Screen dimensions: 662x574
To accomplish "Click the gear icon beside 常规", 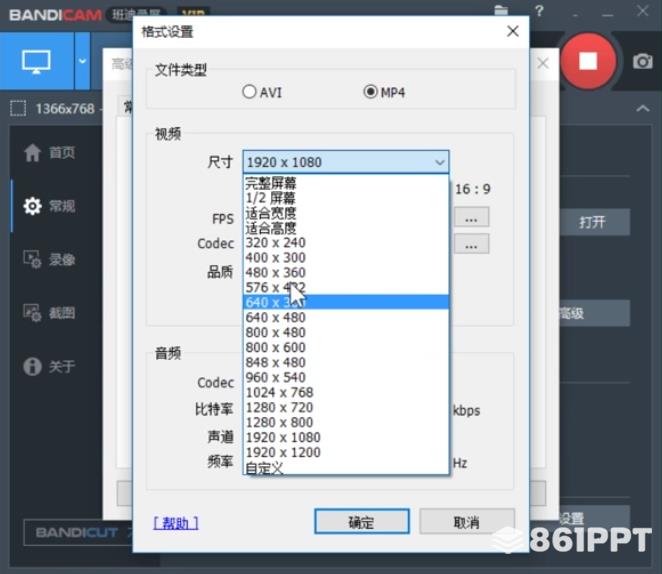I will 33,206.
